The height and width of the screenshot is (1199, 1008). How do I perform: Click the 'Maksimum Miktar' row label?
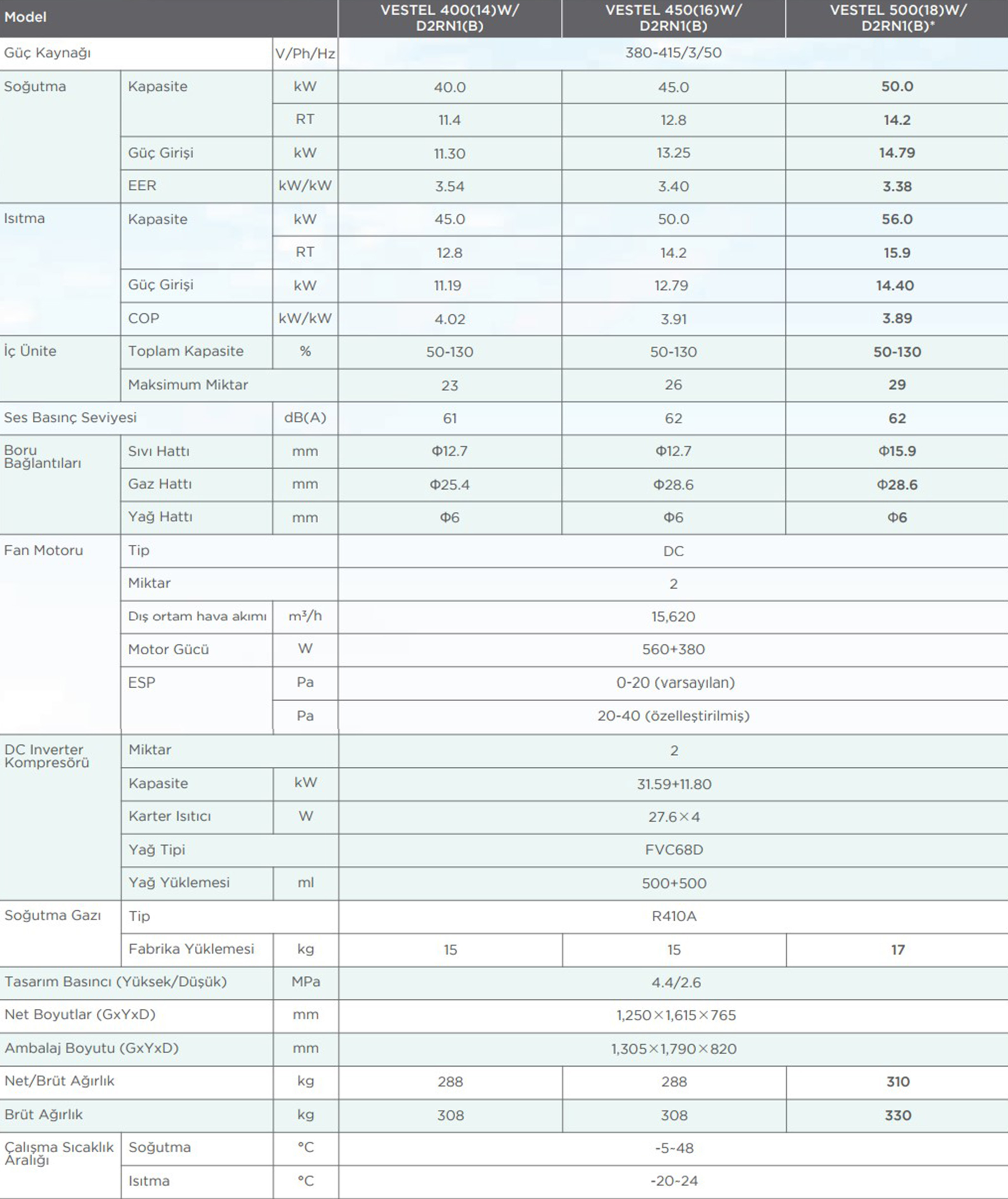pos(188,385)
